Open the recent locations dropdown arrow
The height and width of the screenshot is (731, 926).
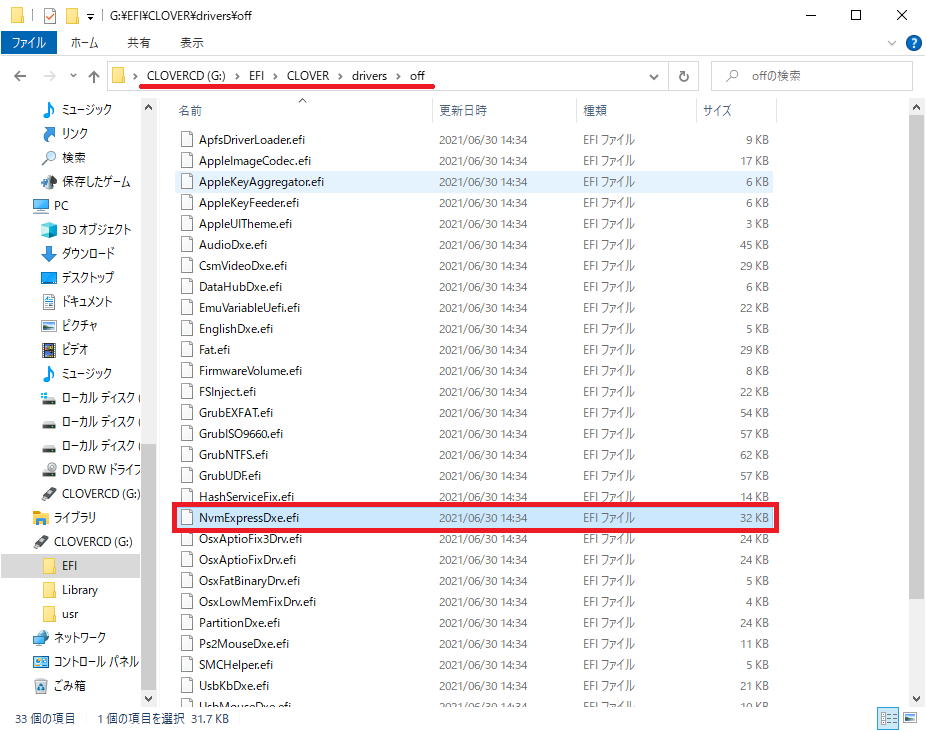coord(73,76)
